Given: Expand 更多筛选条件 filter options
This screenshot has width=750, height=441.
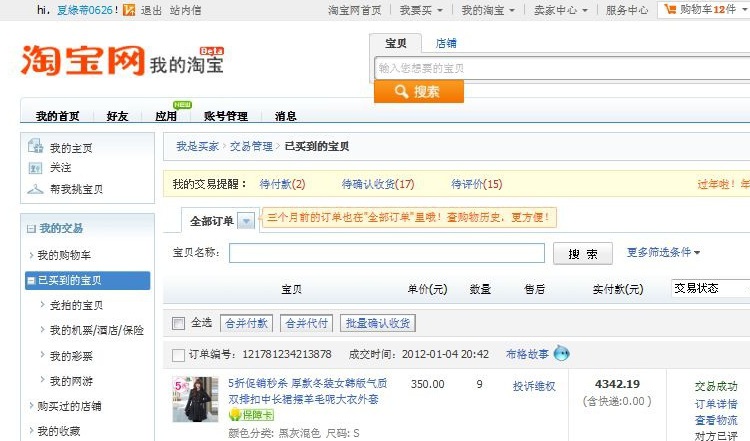Looking at the screenshot, I should 663,252.
